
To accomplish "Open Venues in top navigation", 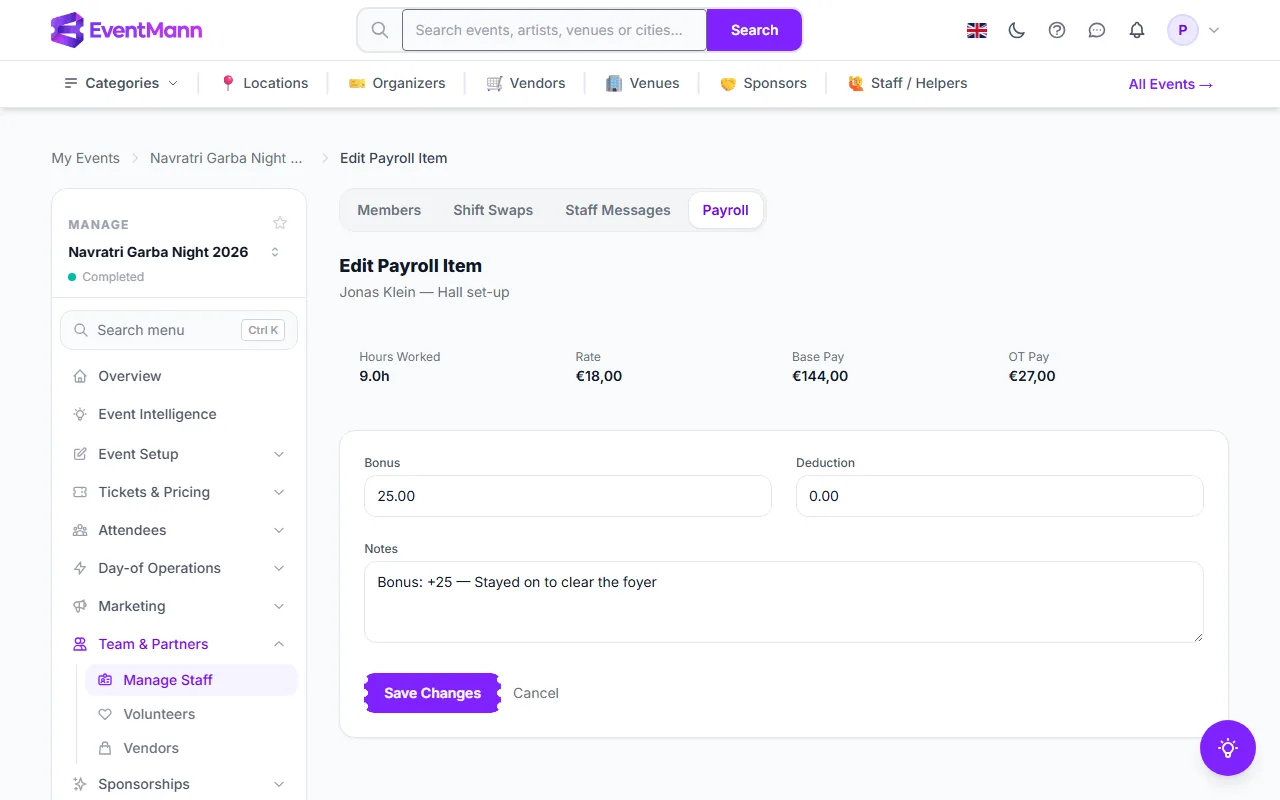I will 643,83.
